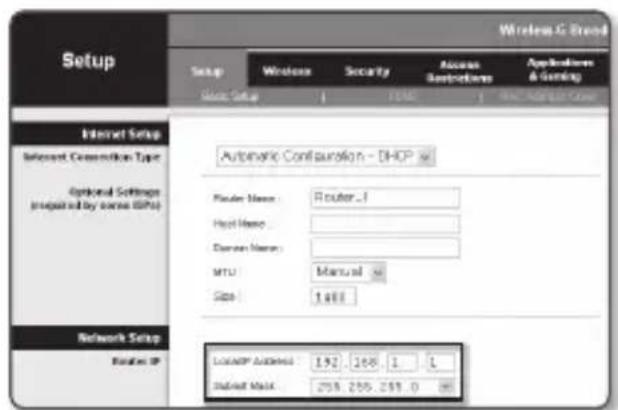Open the Subnet Mask dropdown
Image resolution: width=618 pixels, height=410 pixels.
click(382, 387)
